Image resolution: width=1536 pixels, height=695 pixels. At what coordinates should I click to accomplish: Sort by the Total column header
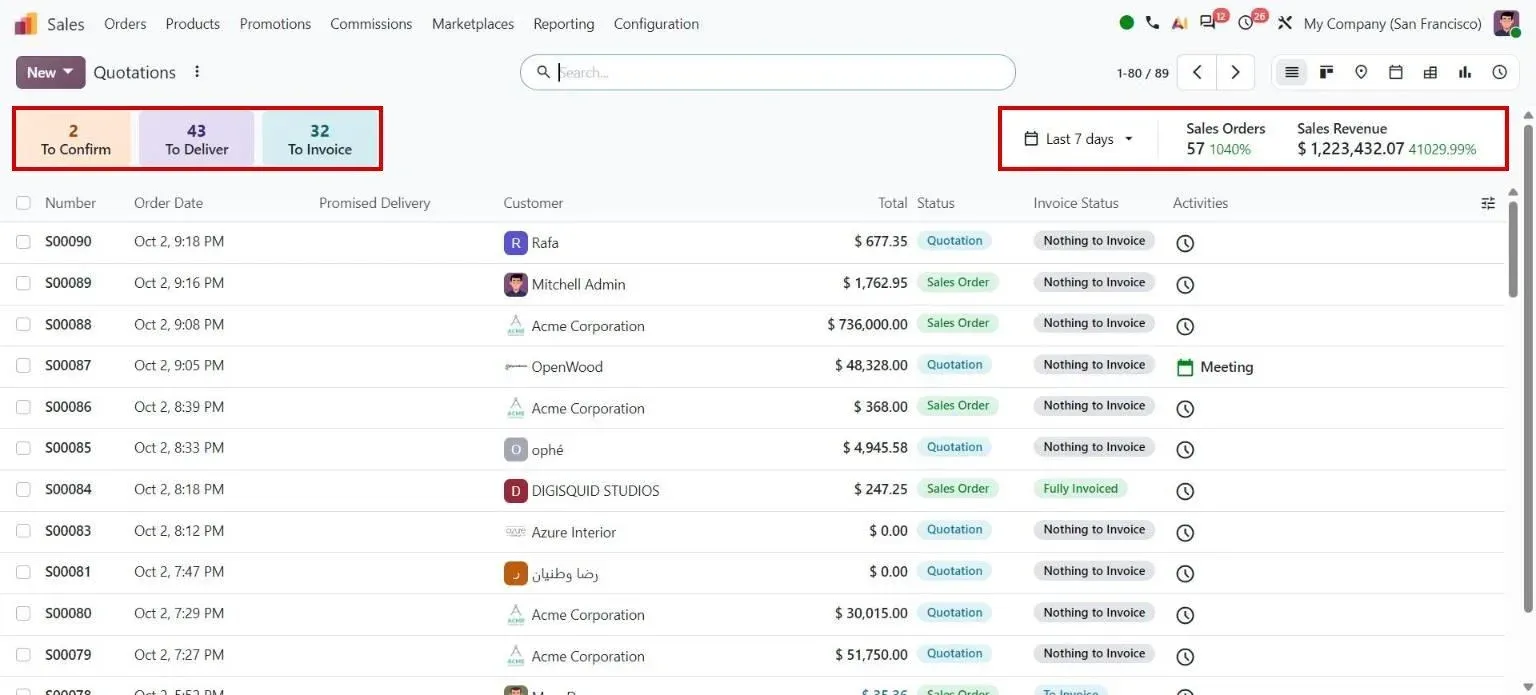pos(893,203)
